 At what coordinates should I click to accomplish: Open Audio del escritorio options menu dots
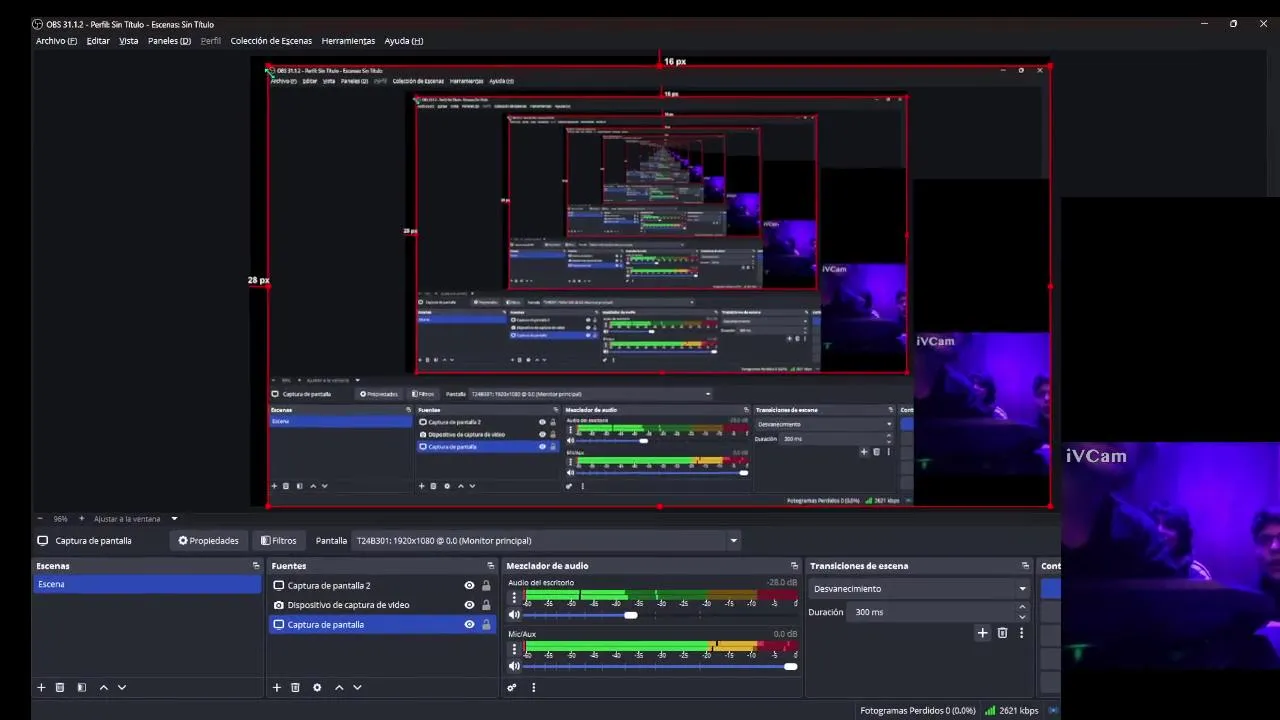[514, 598]
